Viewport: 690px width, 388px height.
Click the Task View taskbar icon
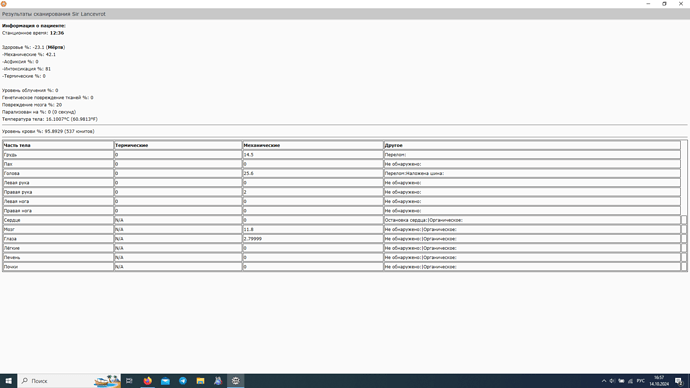(129, 381)
